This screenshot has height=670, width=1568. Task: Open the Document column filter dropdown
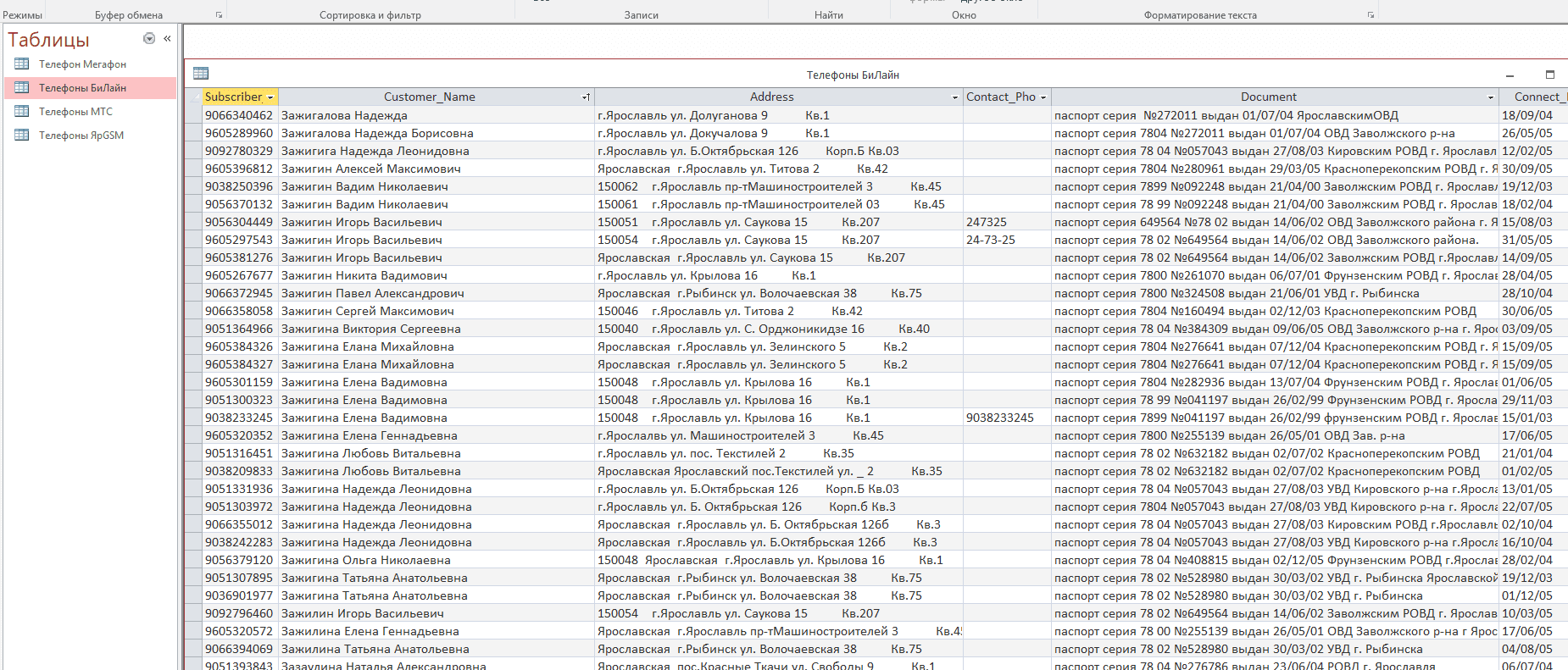pyautogui.click(x=1491, y=97)
